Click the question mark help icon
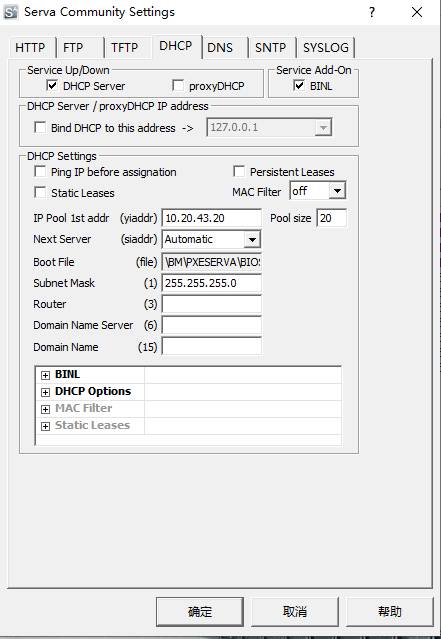The height and width of the screenshot is (639, 441). tap(372, 12)
